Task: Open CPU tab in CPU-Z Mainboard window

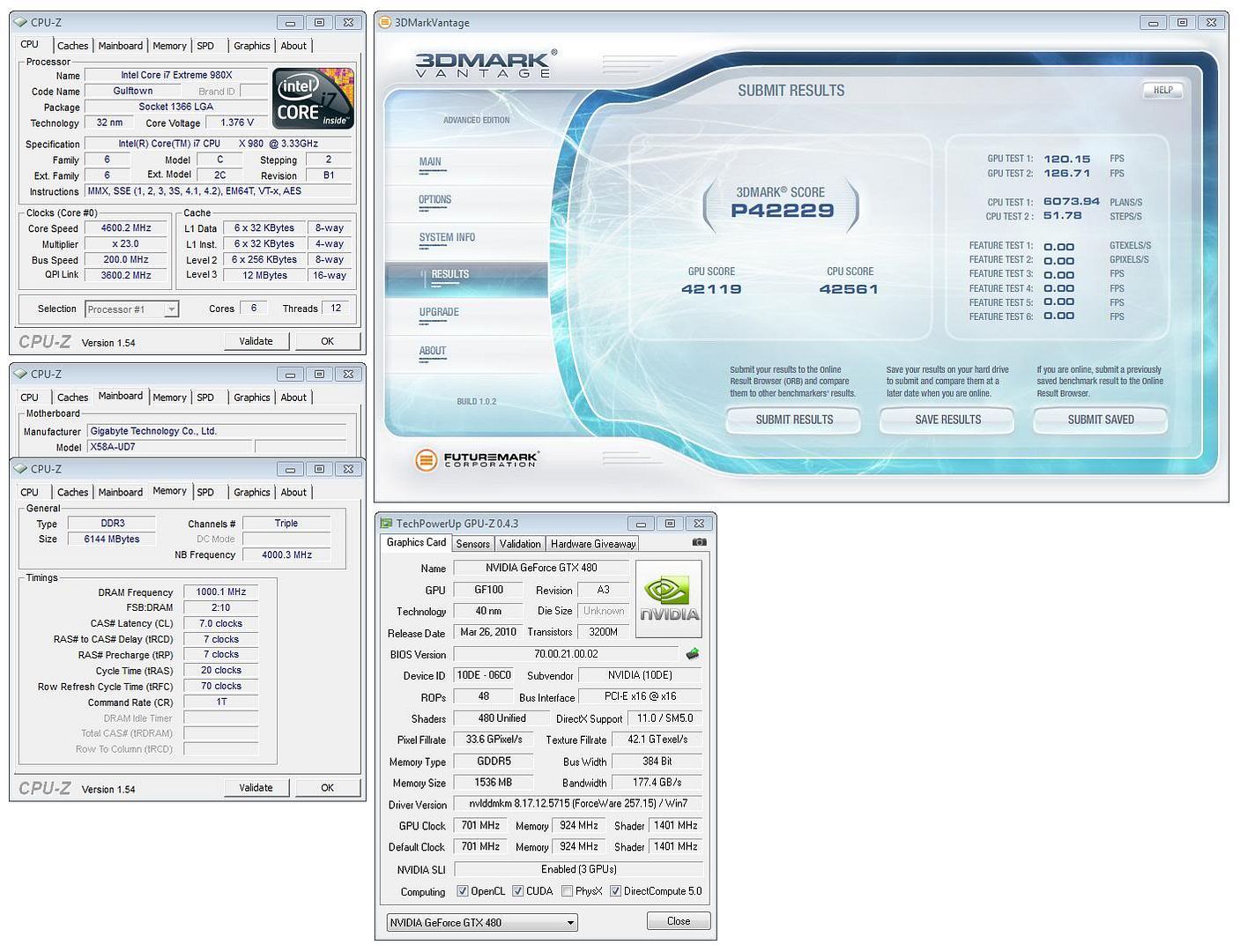Action: [29, 398]
